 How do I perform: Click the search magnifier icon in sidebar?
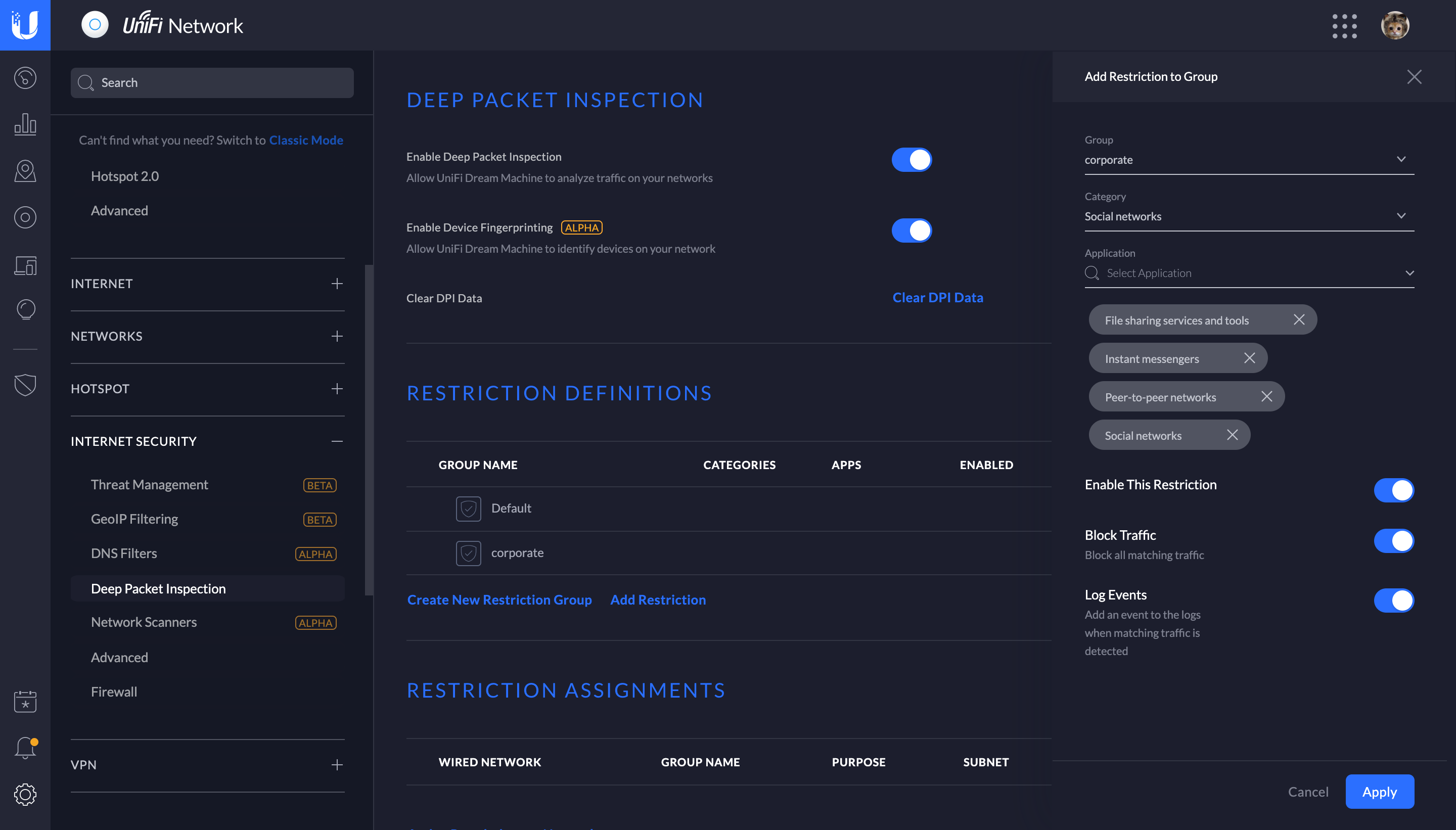coord(85,83)
